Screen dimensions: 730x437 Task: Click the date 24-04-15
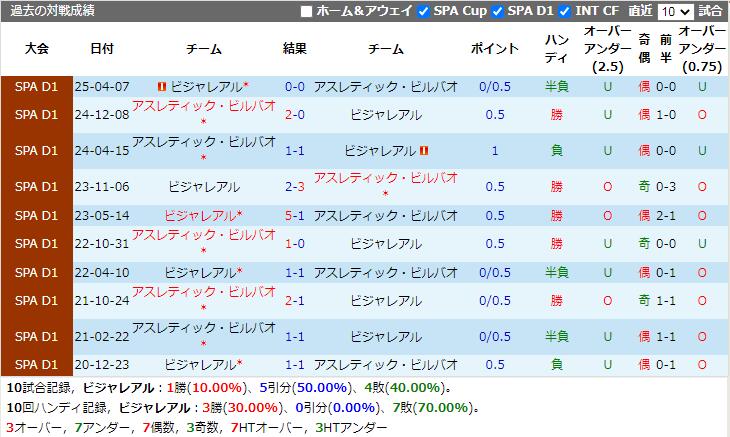point(102,151)
